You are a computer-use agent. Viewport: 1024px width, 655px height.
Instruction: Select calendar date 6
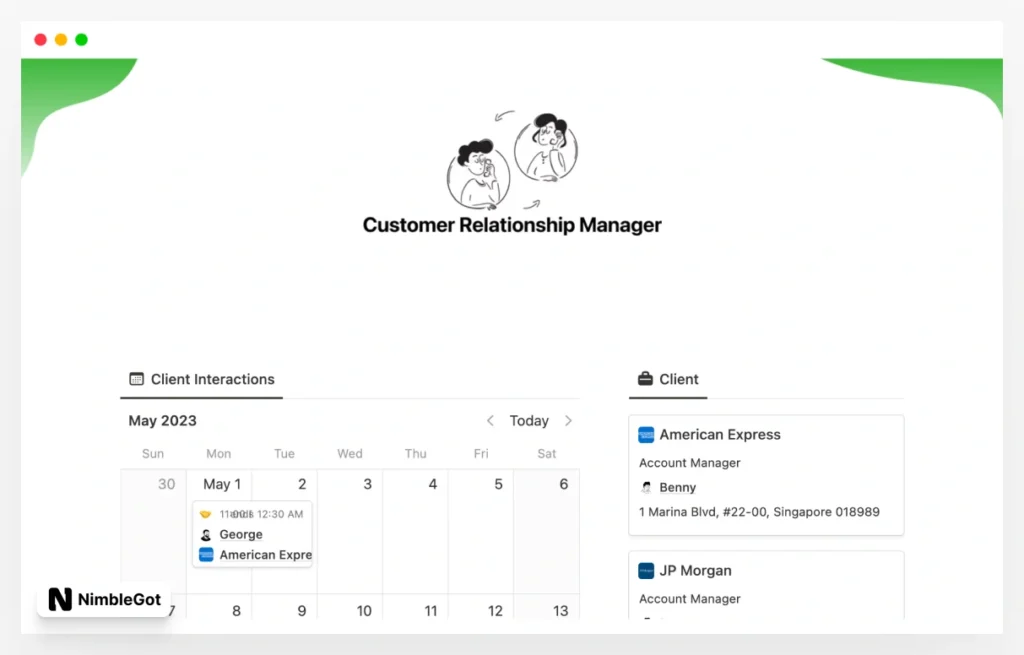564,484
